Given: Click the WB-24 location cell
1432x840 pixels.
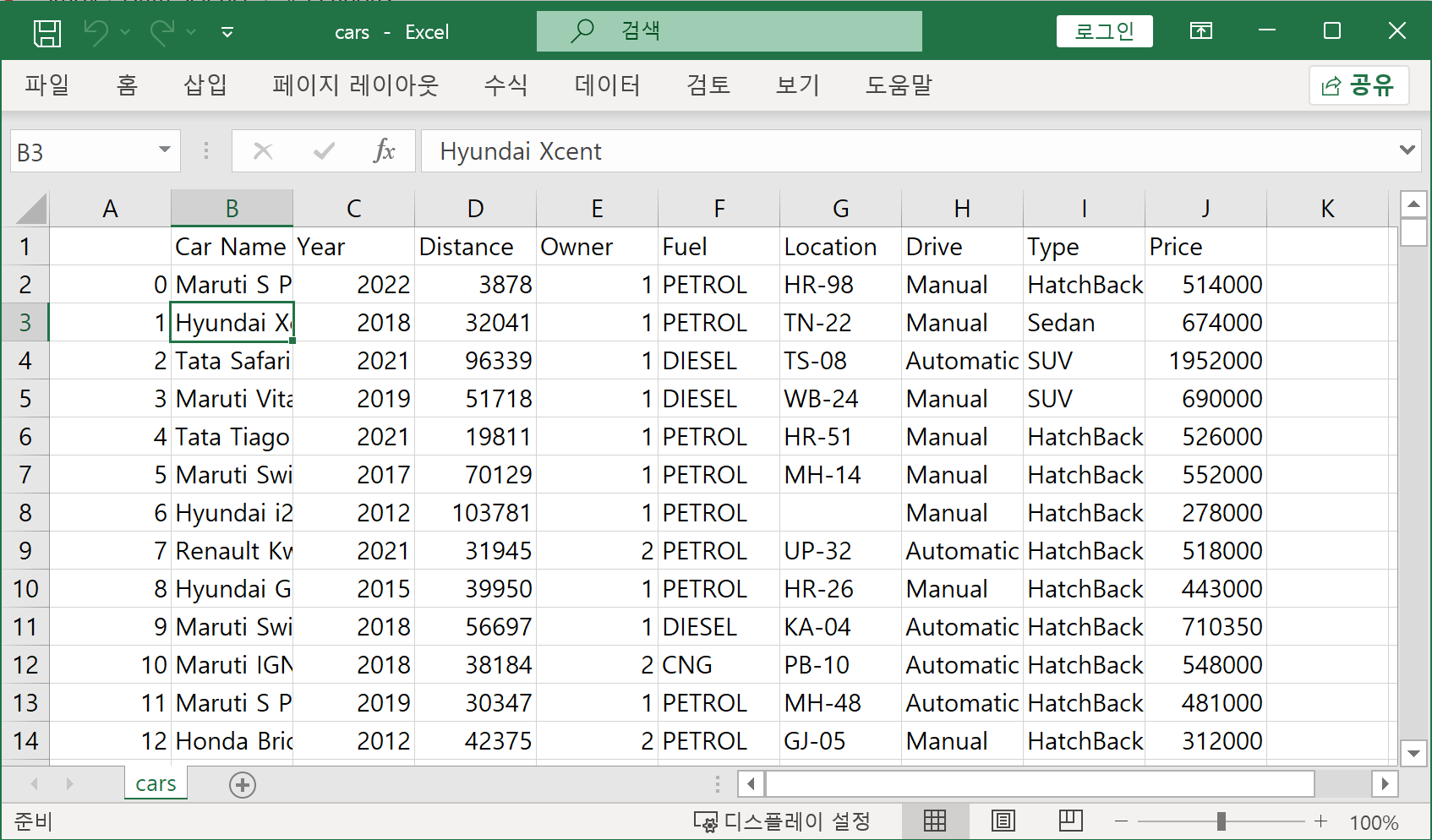Looking at the screenshot, I should (840, 398).
